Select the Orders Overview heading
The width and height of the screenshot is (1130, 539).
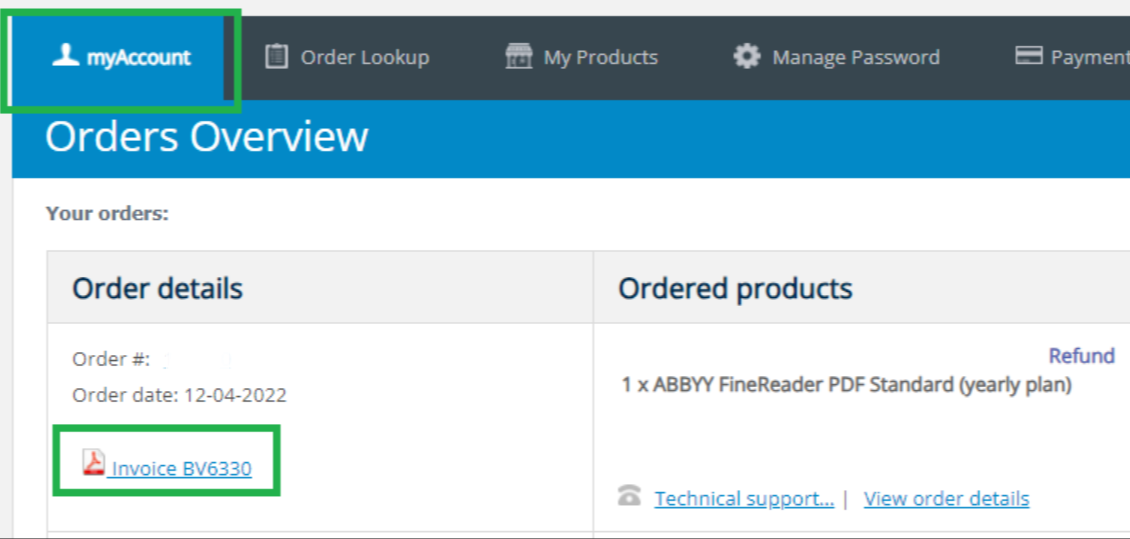(207, 136)
